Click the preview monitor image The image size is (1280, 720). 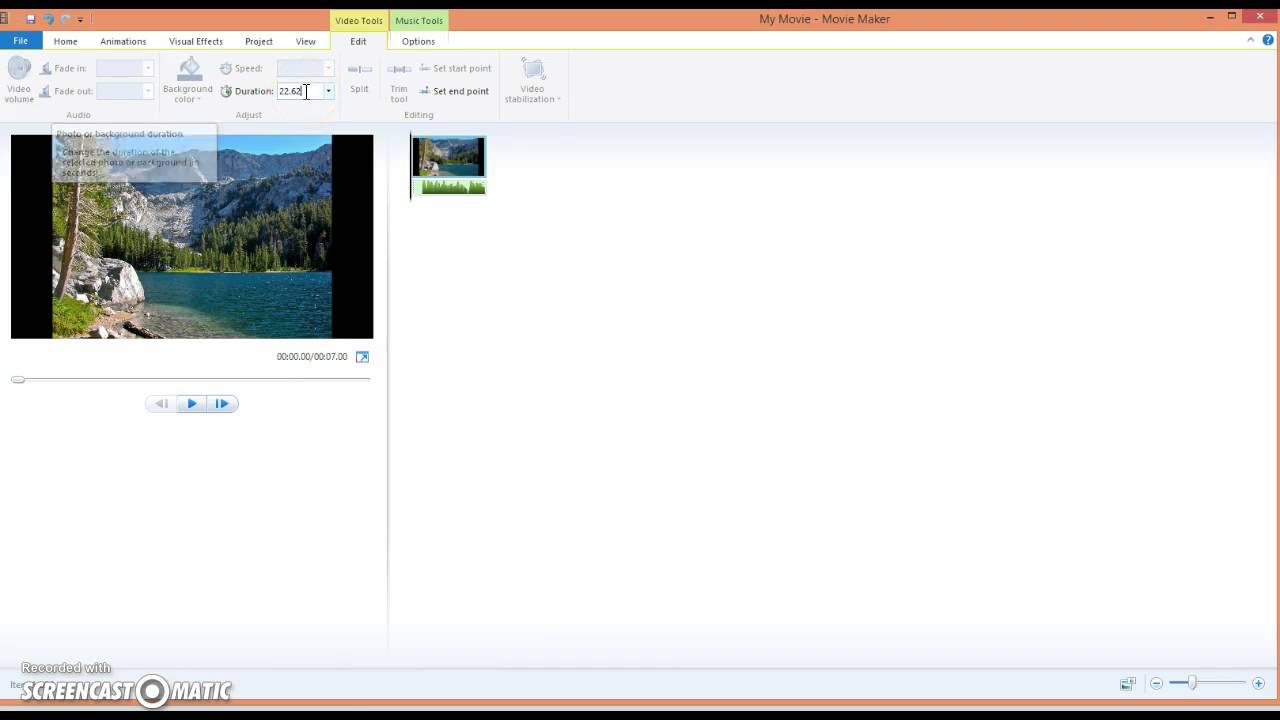192,237
